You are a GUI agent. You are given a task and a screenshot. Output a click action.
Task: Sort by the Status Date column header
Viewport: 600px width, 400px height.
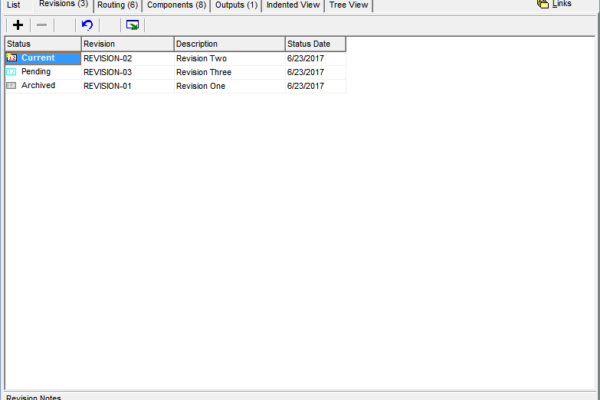316,44
